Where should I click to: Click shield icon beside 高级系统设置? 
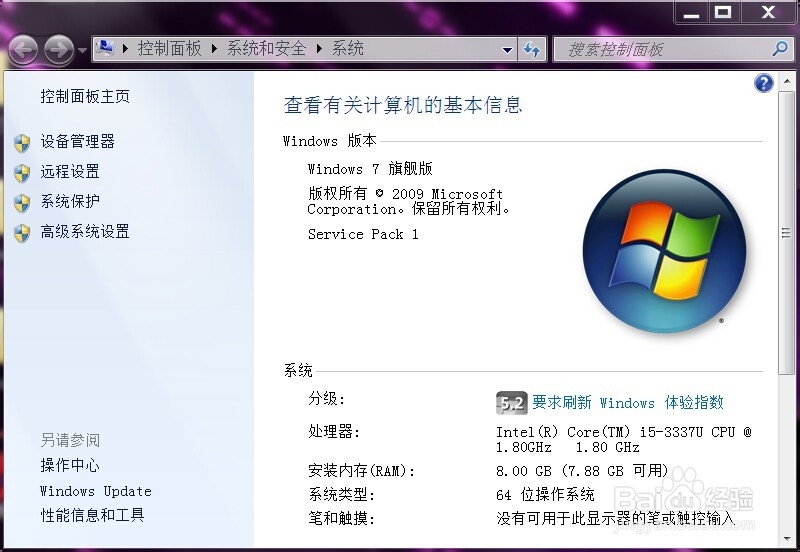22,234
